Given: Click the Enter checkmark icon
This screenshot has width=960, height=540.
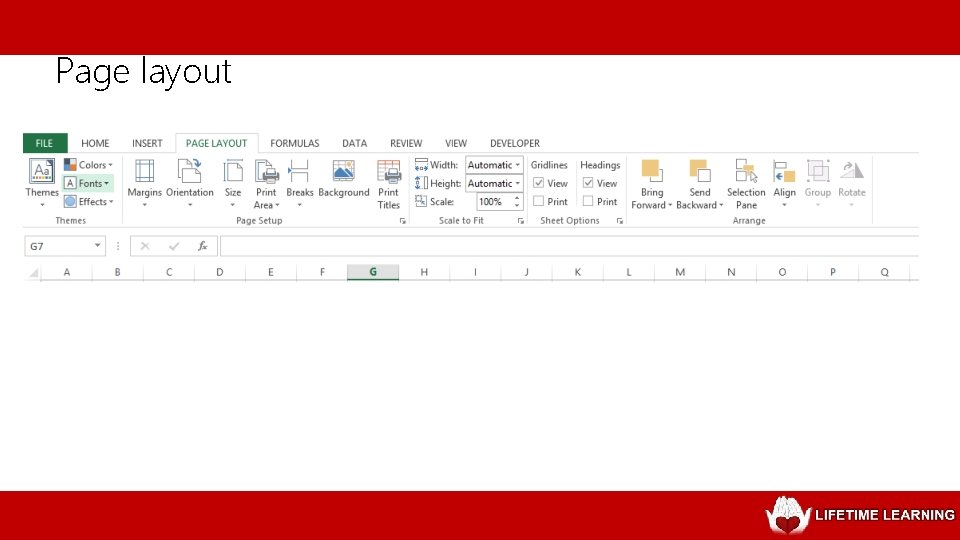Looking at the screenshot, I should pos(174,246).
